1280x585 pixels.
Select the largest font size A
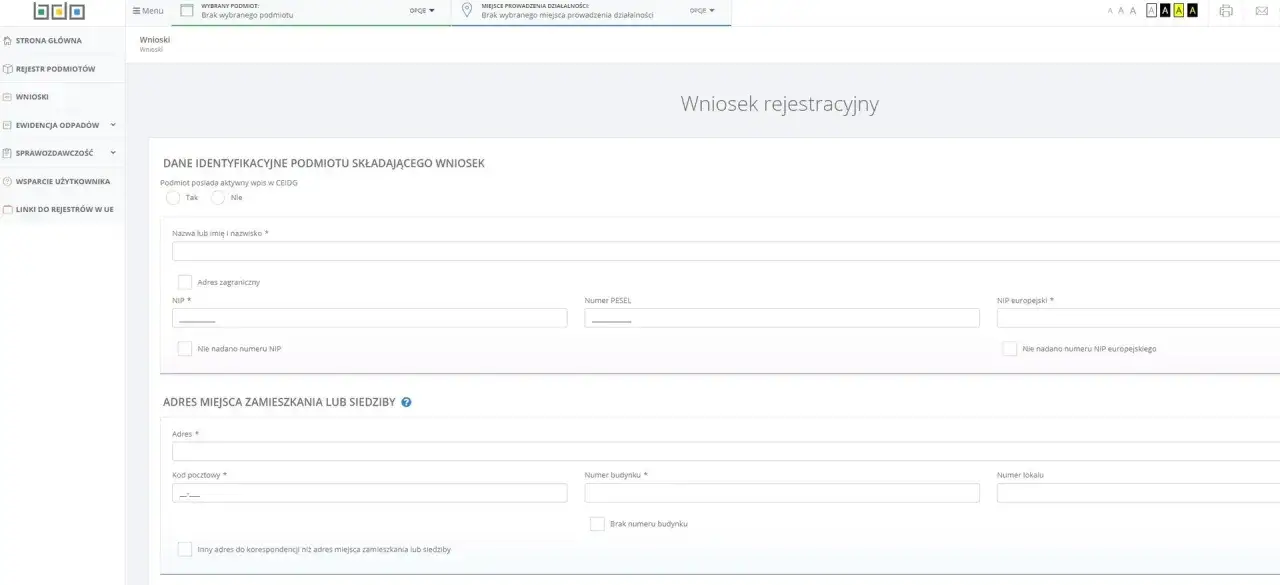pyautogui.click(x=1133, y=11)
